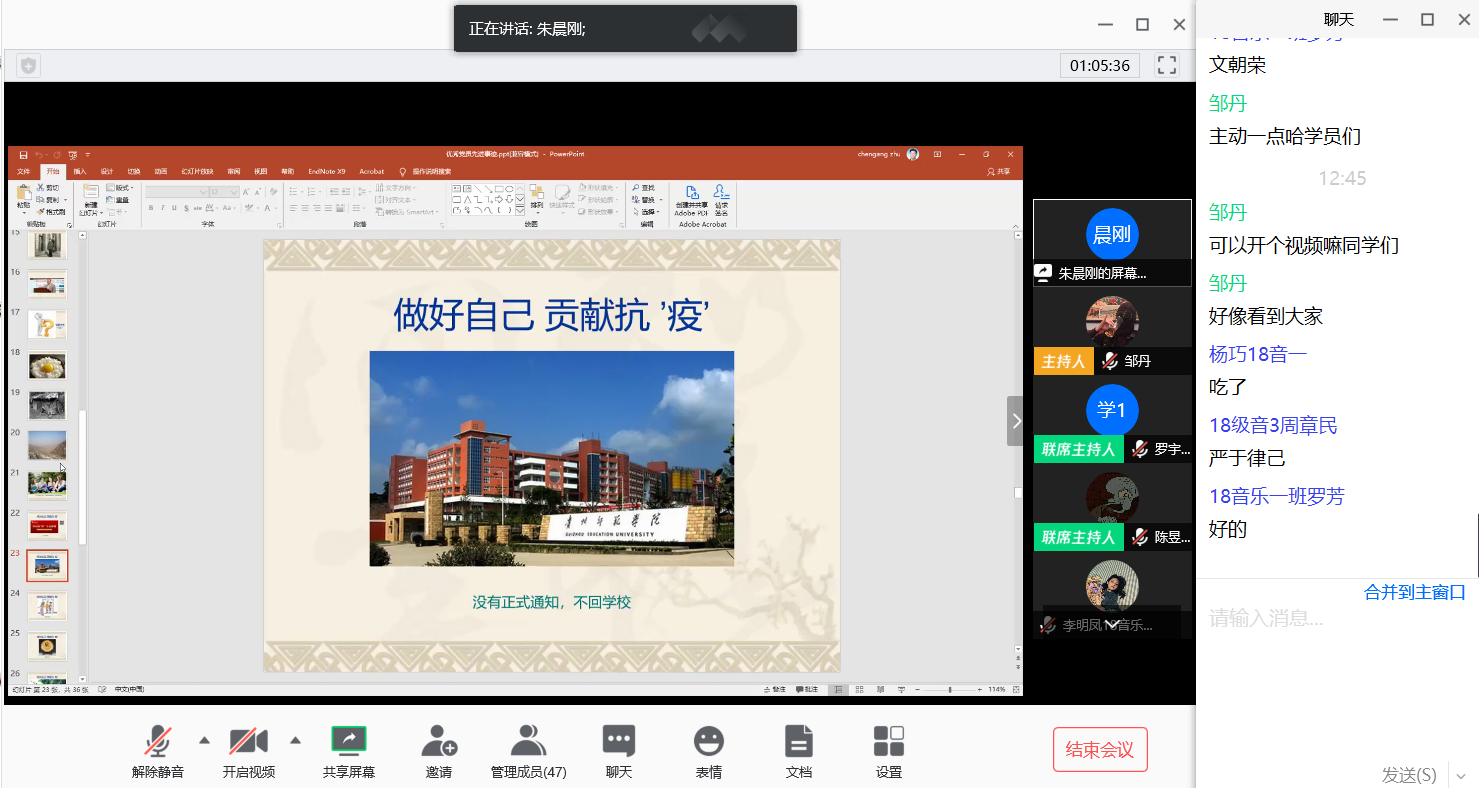1479x788 pixels.
Task: Click the security shield icon
Action: click(x=29, y=66)
